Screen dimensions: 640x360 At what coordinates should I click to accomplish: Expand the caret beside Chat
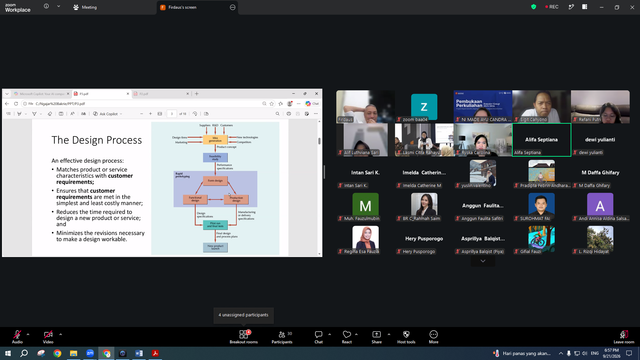[329, 334]
